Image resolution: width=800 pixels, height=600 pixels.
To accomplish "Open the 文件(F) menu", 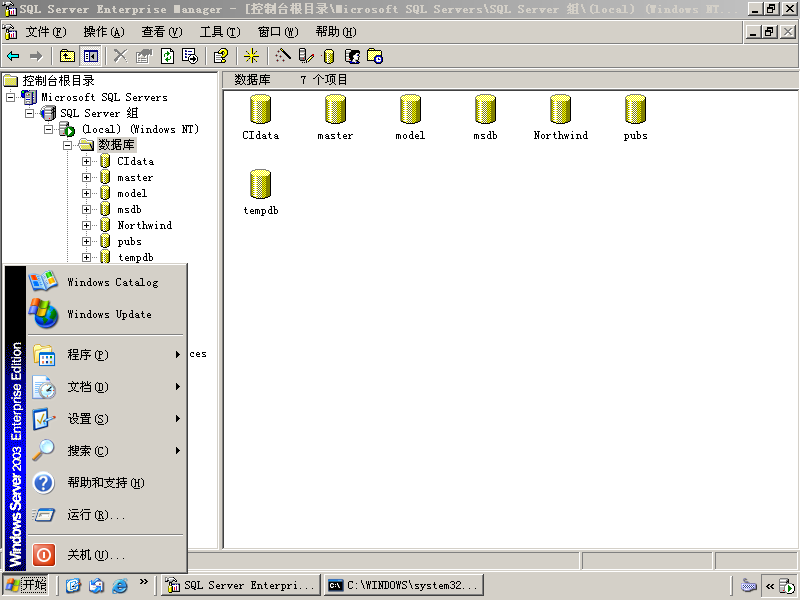I will click(x=46, y=32).
